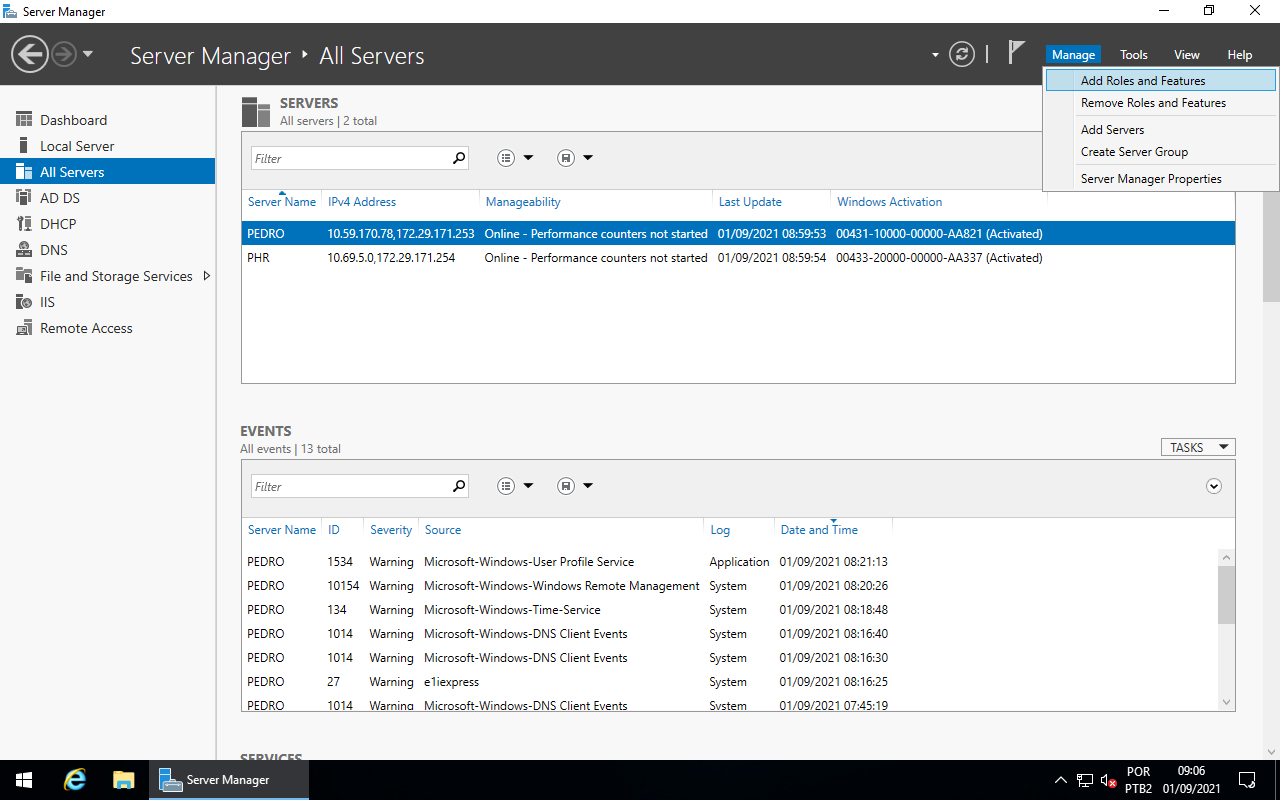The height and width of the screenshot is (800, 1280).
Task: Open Servers filter criteria list dropdown
Action: coord(515,158)
